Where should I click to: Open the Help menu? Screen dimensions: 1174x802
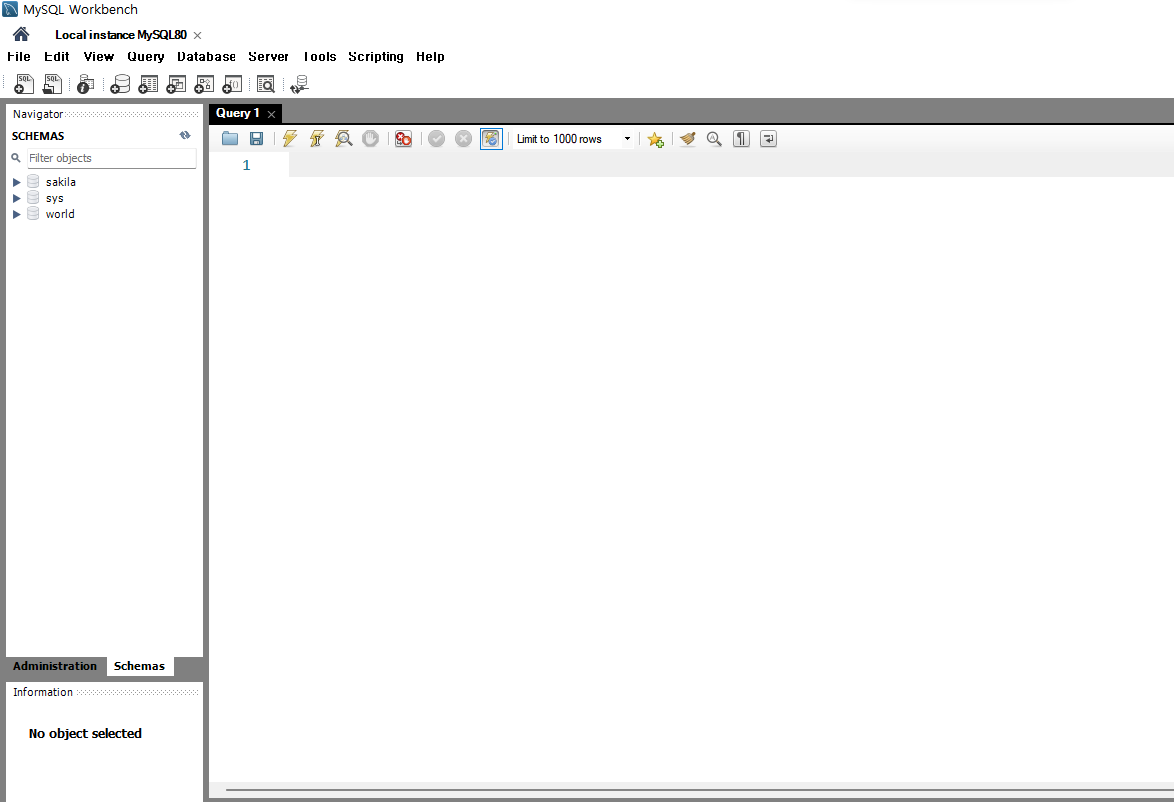coord(431,57)
